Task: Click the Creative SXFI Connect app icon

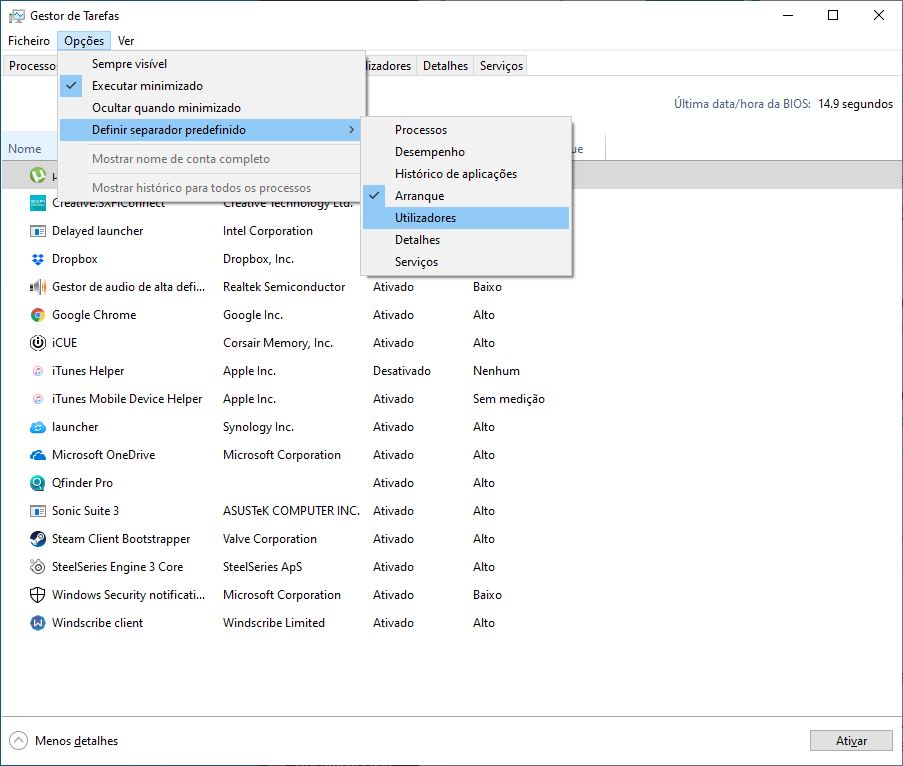Action: 37,203
